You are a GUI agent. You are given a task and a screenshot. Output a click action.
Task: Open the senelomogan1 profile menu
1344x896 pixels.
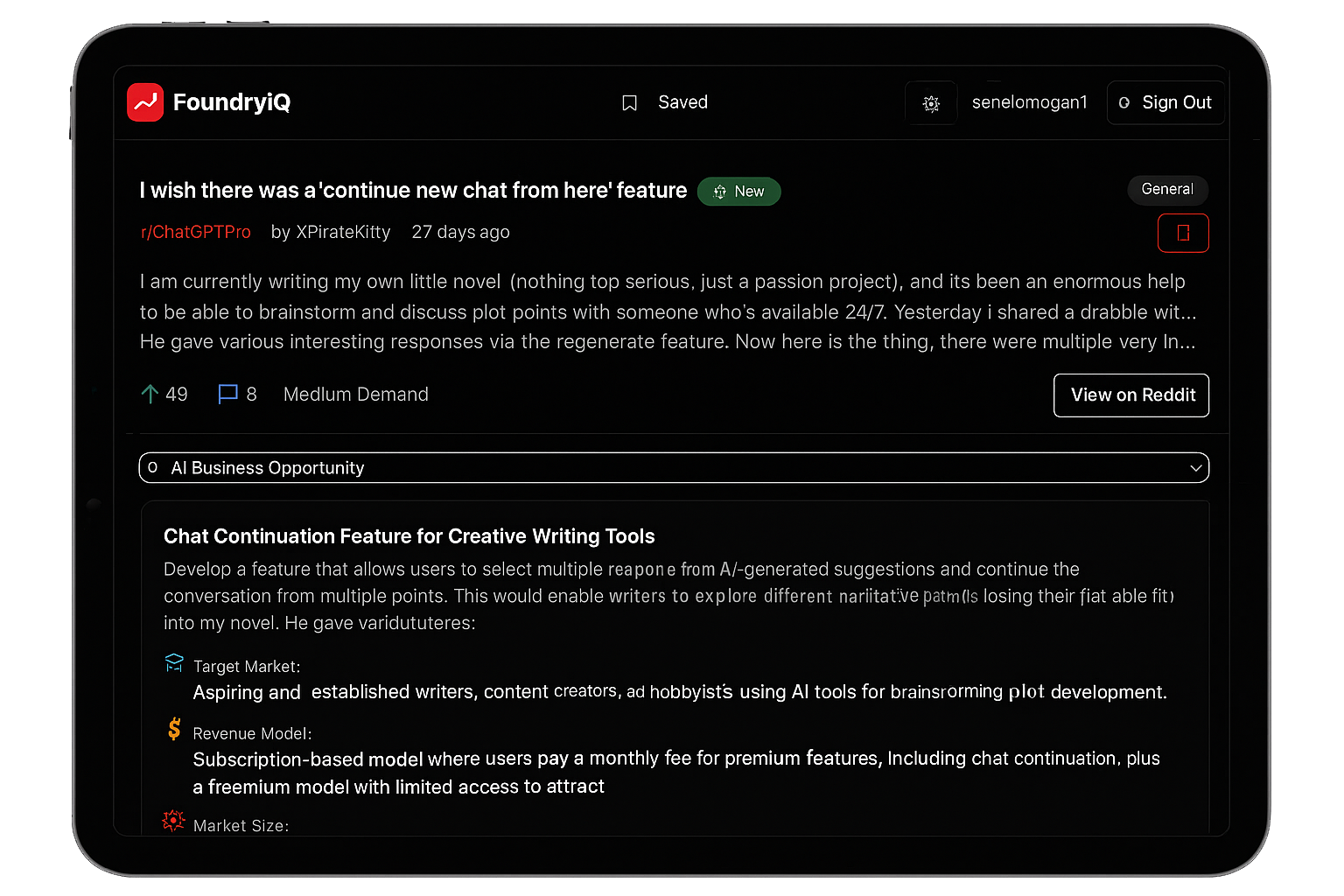(1029, 102)
